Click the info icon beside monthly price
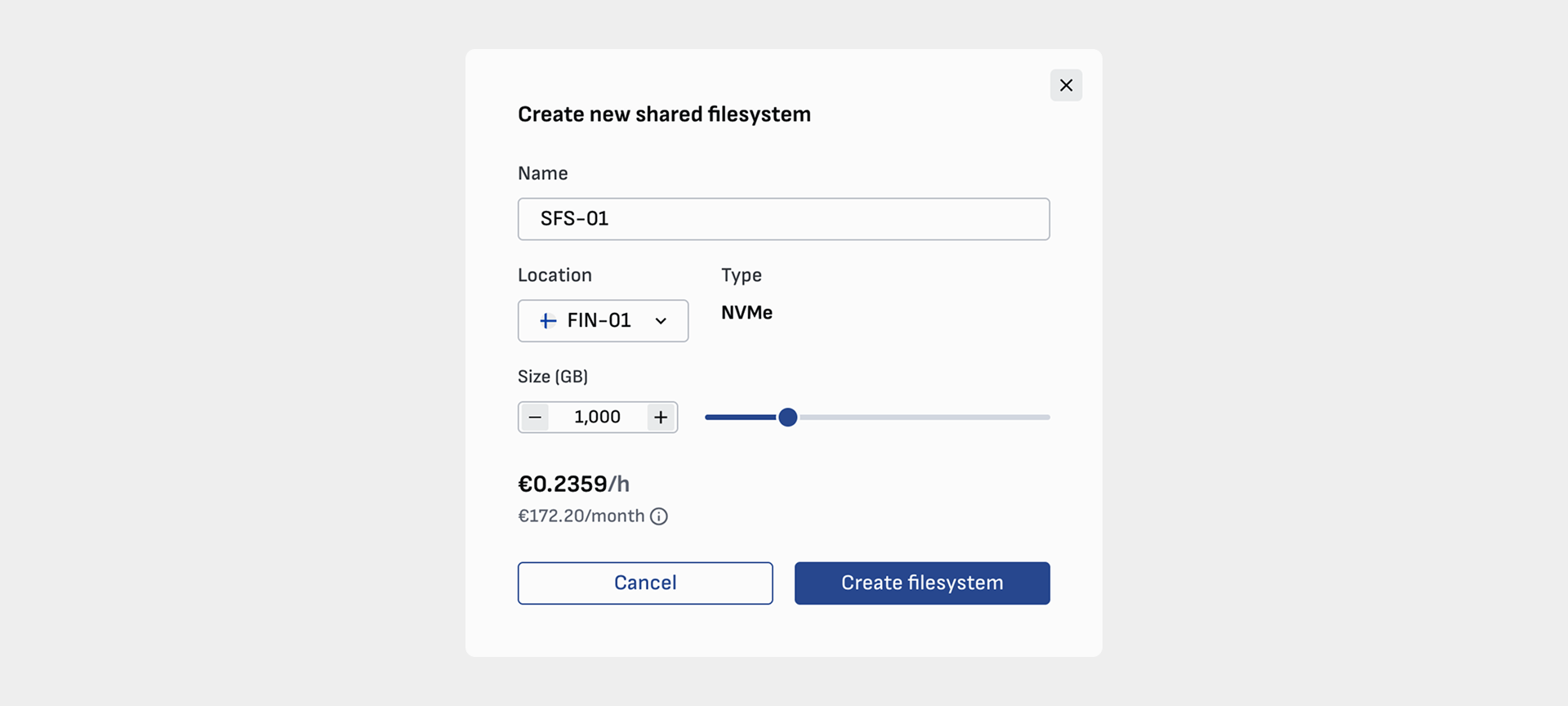Viewport: 1568px width, 706px height. click(x=659, y=516)
